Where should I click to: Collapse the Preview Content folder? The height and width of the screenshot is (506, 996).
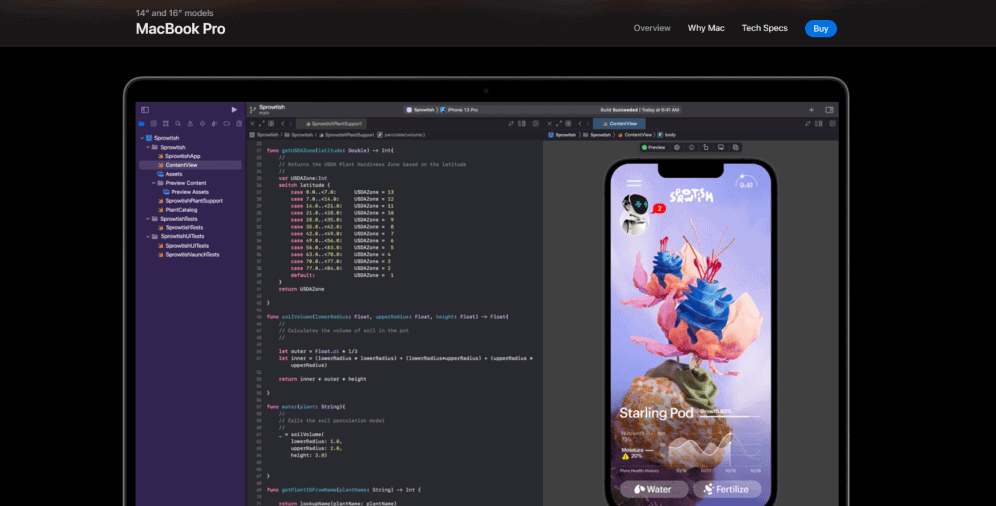click(154, 183)
